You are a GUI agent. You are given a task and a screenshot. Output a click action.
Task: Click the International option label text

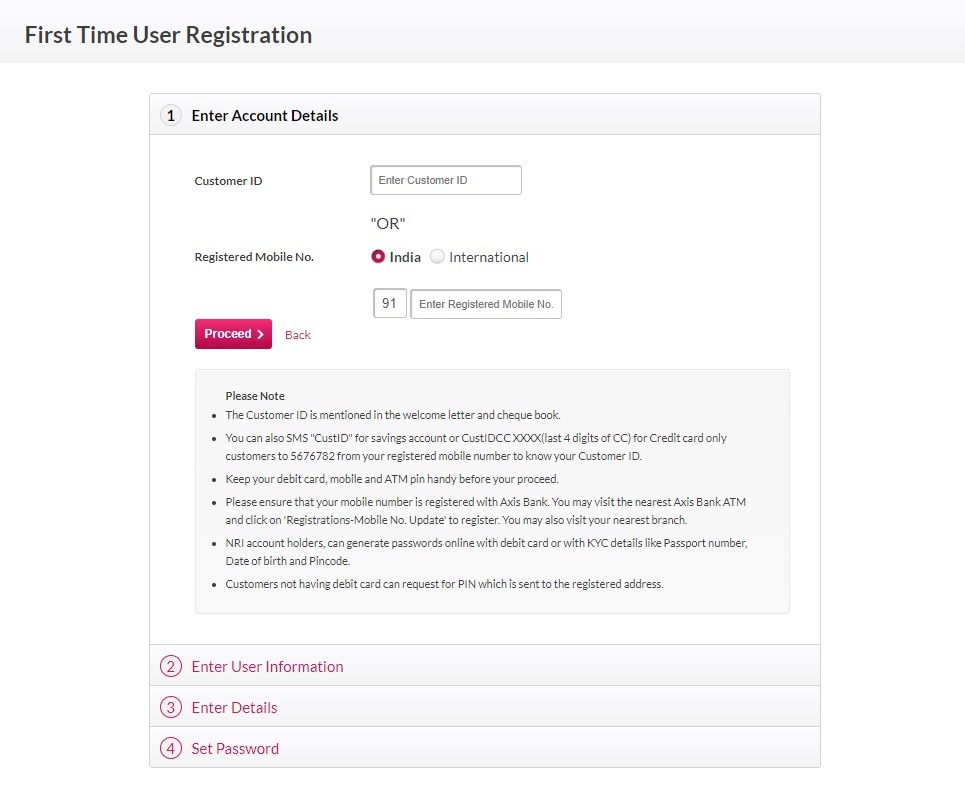click(488, 257)
